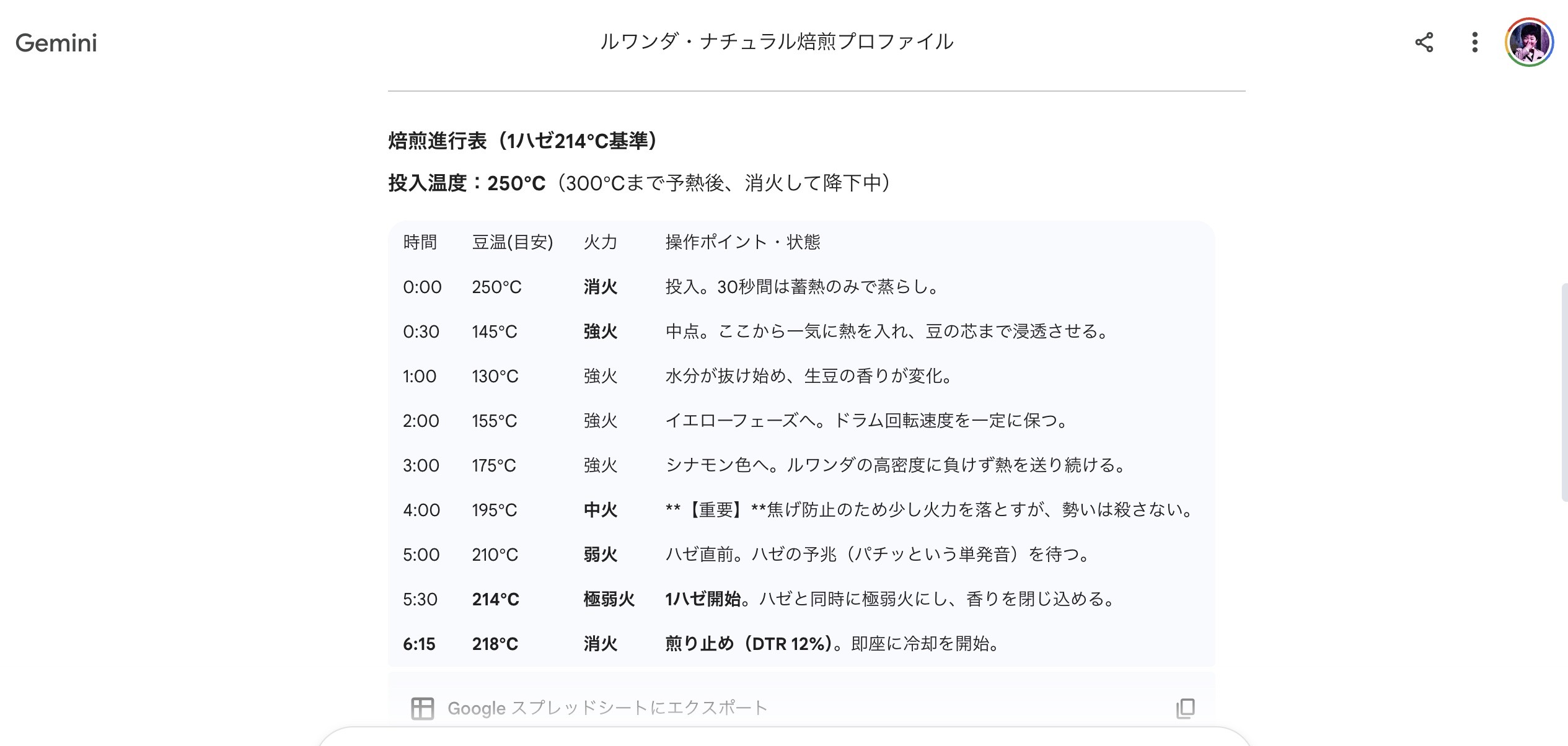Open the profile avatar account menu
Screen dimensions: 1568x746
coord(1528,42)
